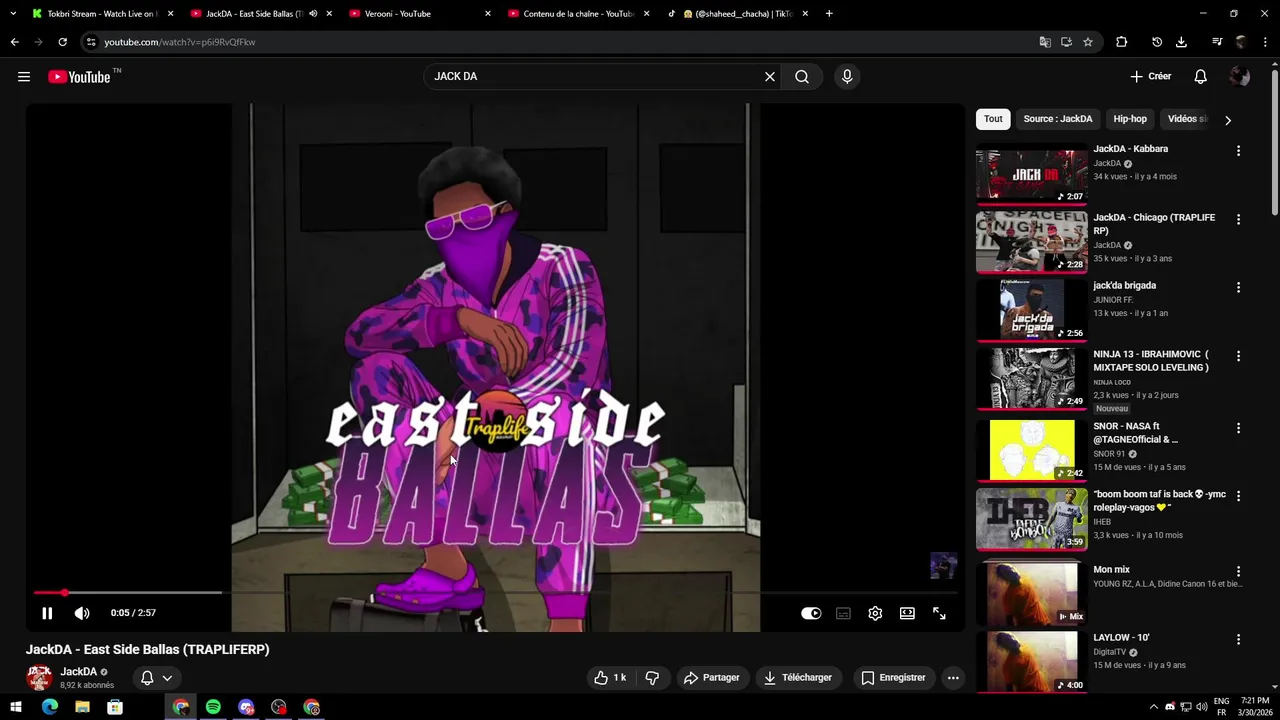The width and height of the screenshot is (1280, 720).
Task: Start voice search with the microphone
Action: [847, 77]
